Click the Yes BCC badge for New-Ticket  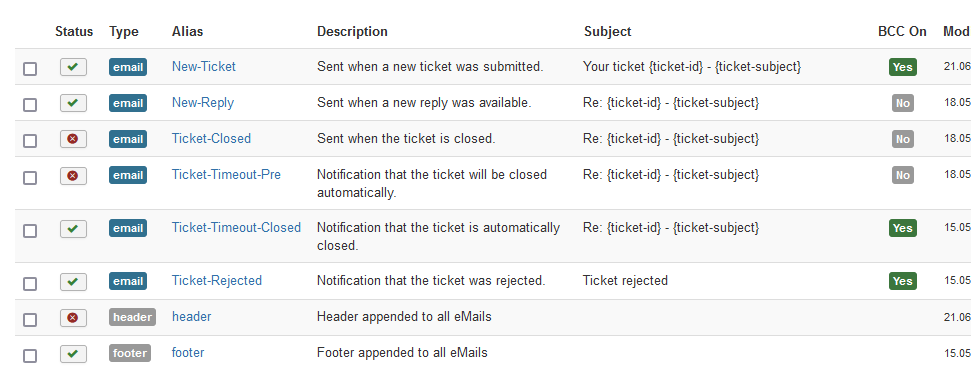point(902,67)
